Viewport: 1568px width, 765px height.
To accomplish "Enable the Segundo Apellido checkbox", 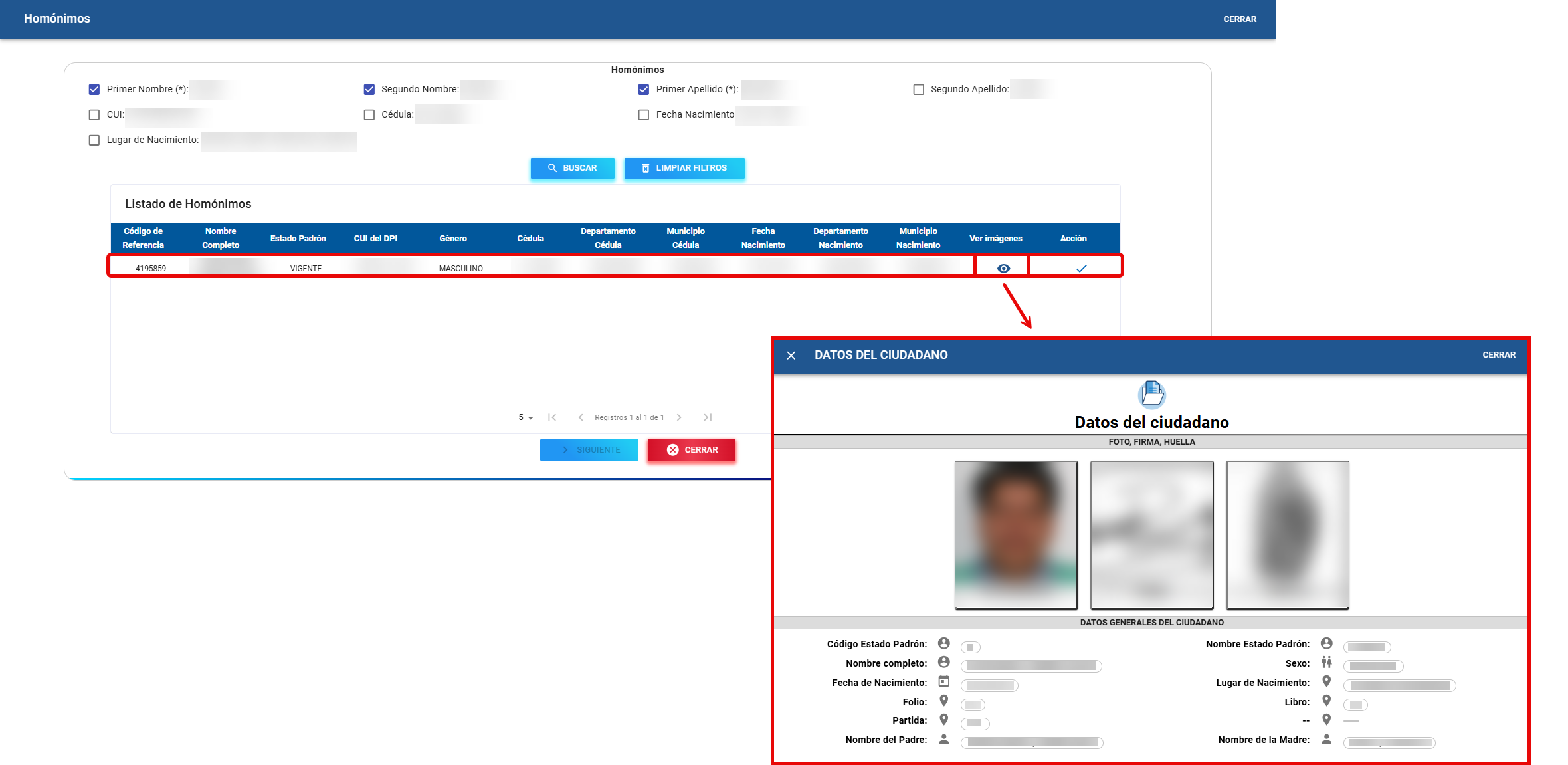I will point(918,89).
